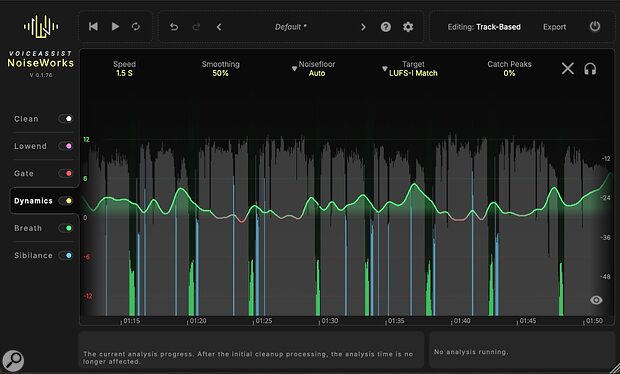Click the analysis progress help text
620x374 pixels.
(248, 358)
